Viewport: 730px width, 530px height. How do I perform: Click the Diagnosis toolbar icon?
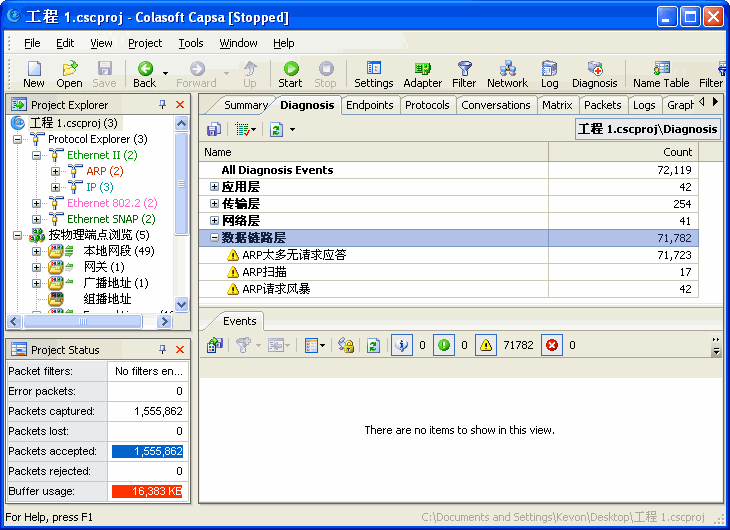point(594,74)
